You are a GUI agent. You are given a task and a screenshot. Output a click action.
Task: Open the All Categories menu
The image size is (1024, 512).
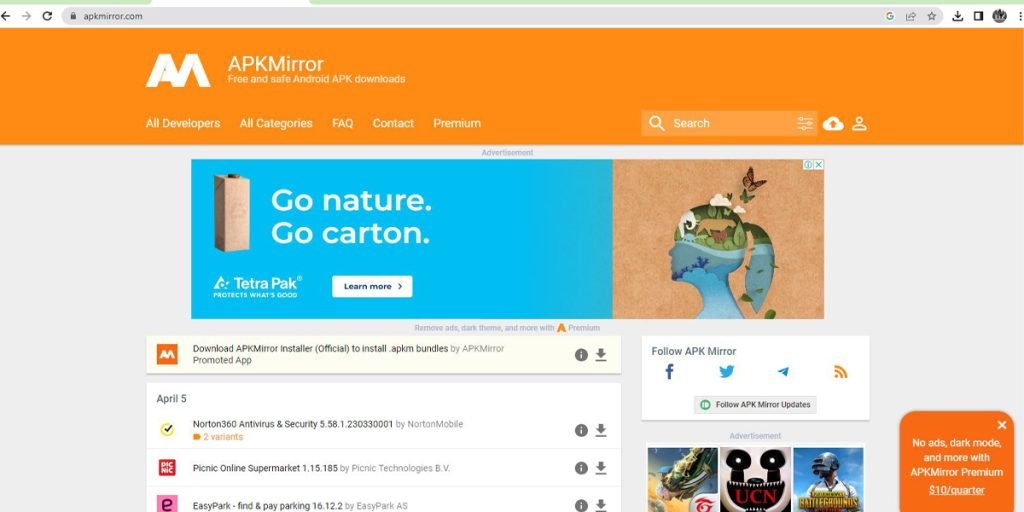pyautogui.click(x=276, y=123)
